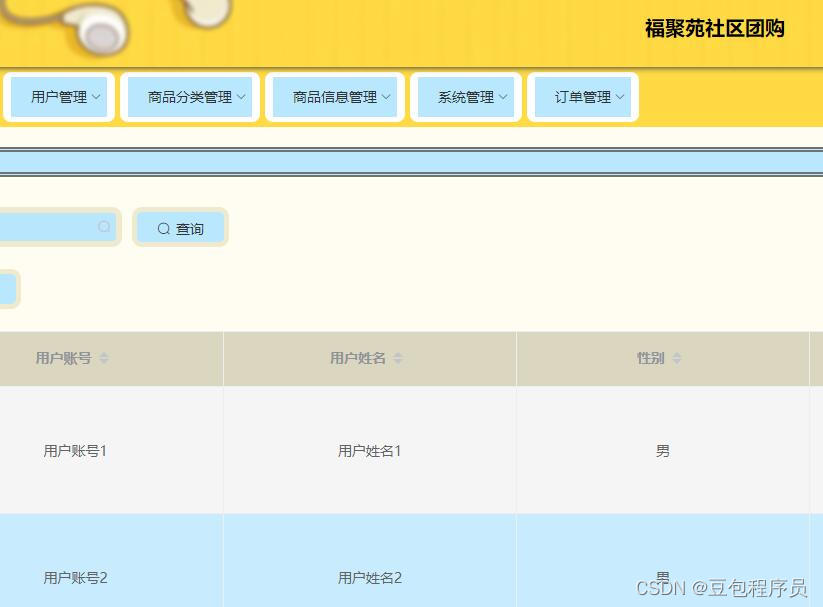Viewport: 823px width, 607px height.
Task: Open the 商品信息管理 menu
Action: tap(335, 97)
